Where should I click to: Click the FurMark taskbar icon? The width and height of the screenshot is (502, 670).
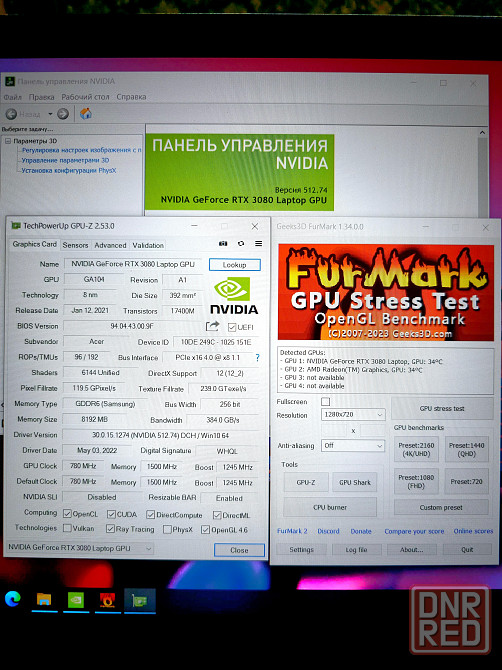point(107,600)
